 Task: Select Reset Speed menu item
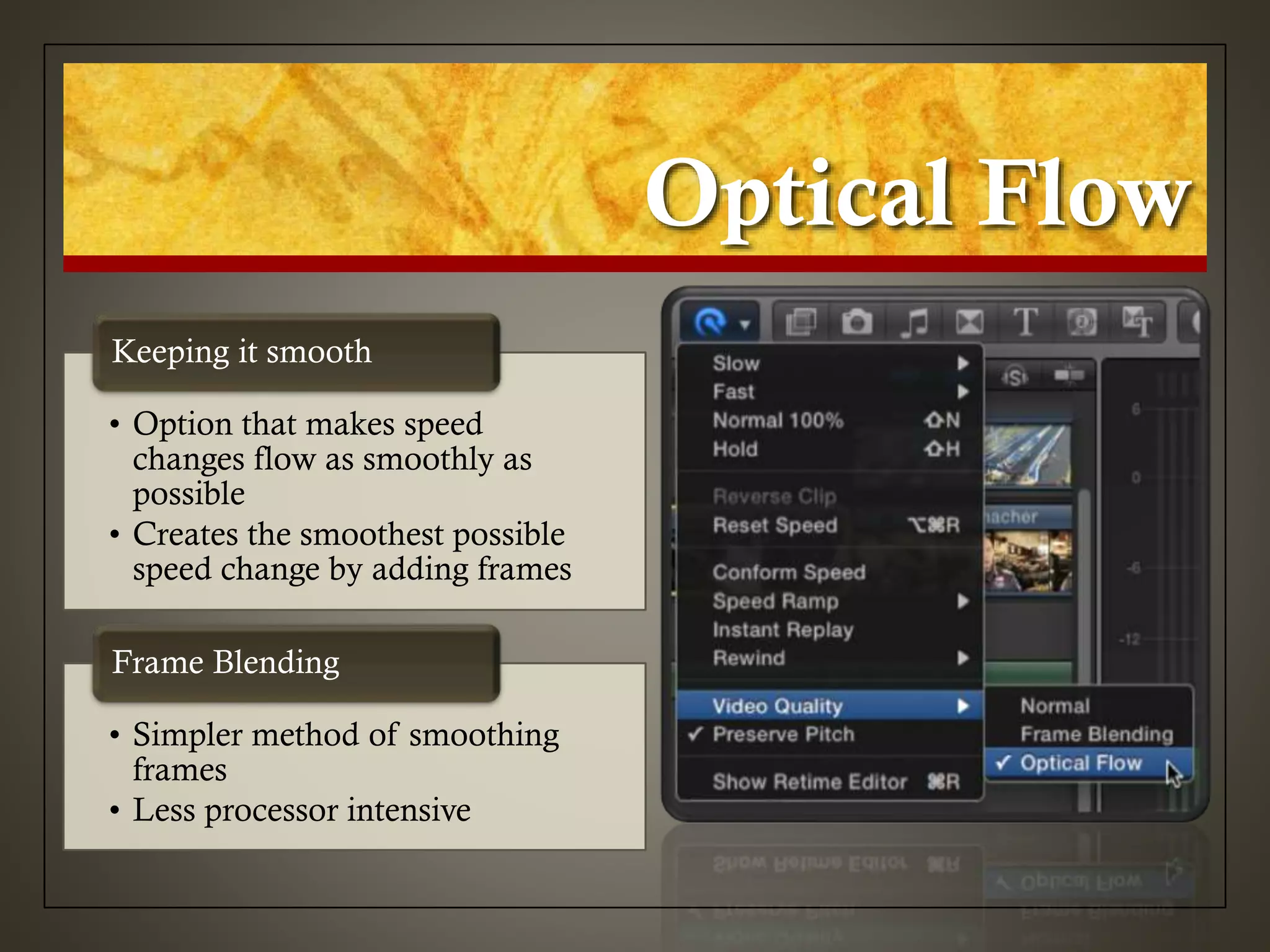click(x=831, y=525)
